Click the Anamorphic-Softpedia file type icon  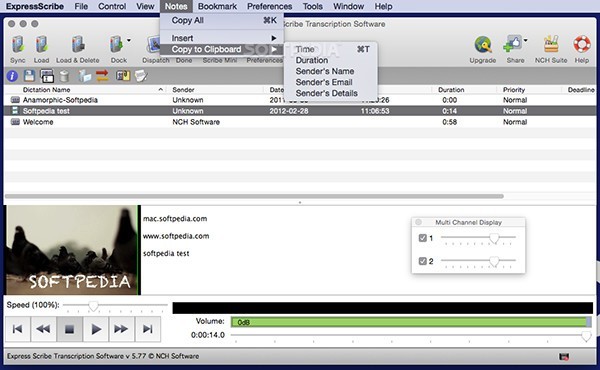click(15, 100)
